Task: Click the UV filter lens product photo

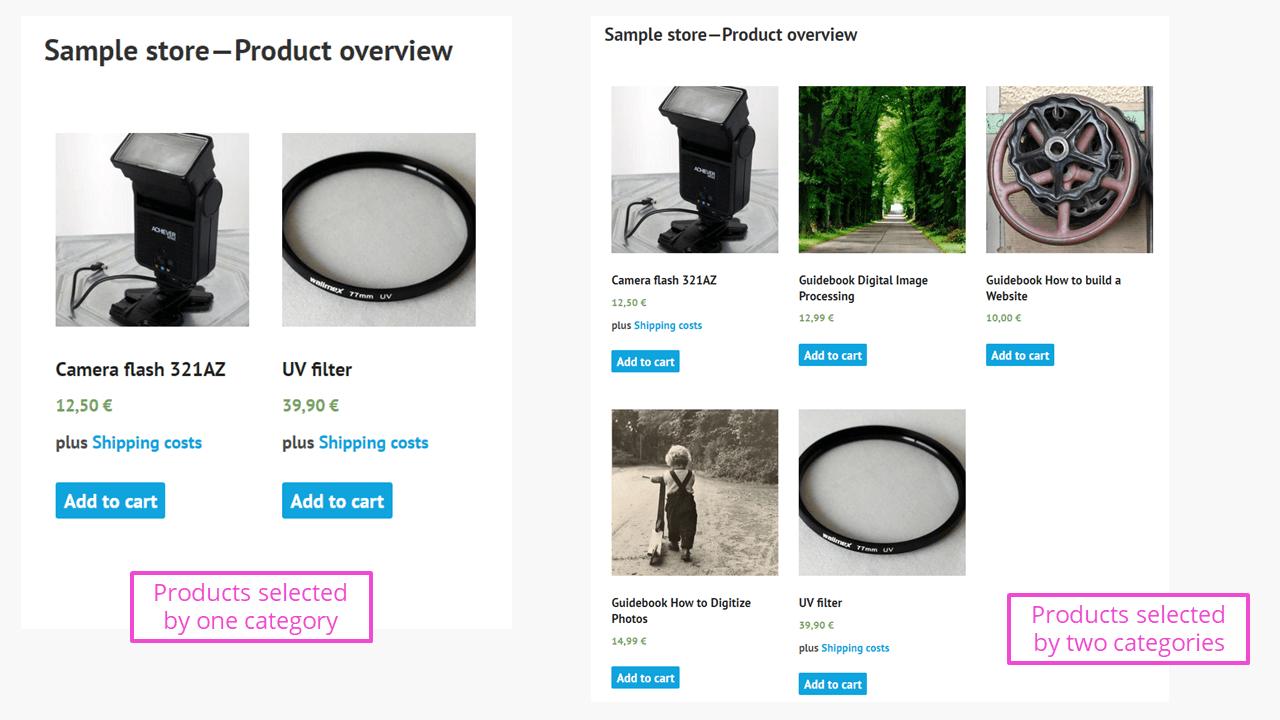Action: (379, 229)
